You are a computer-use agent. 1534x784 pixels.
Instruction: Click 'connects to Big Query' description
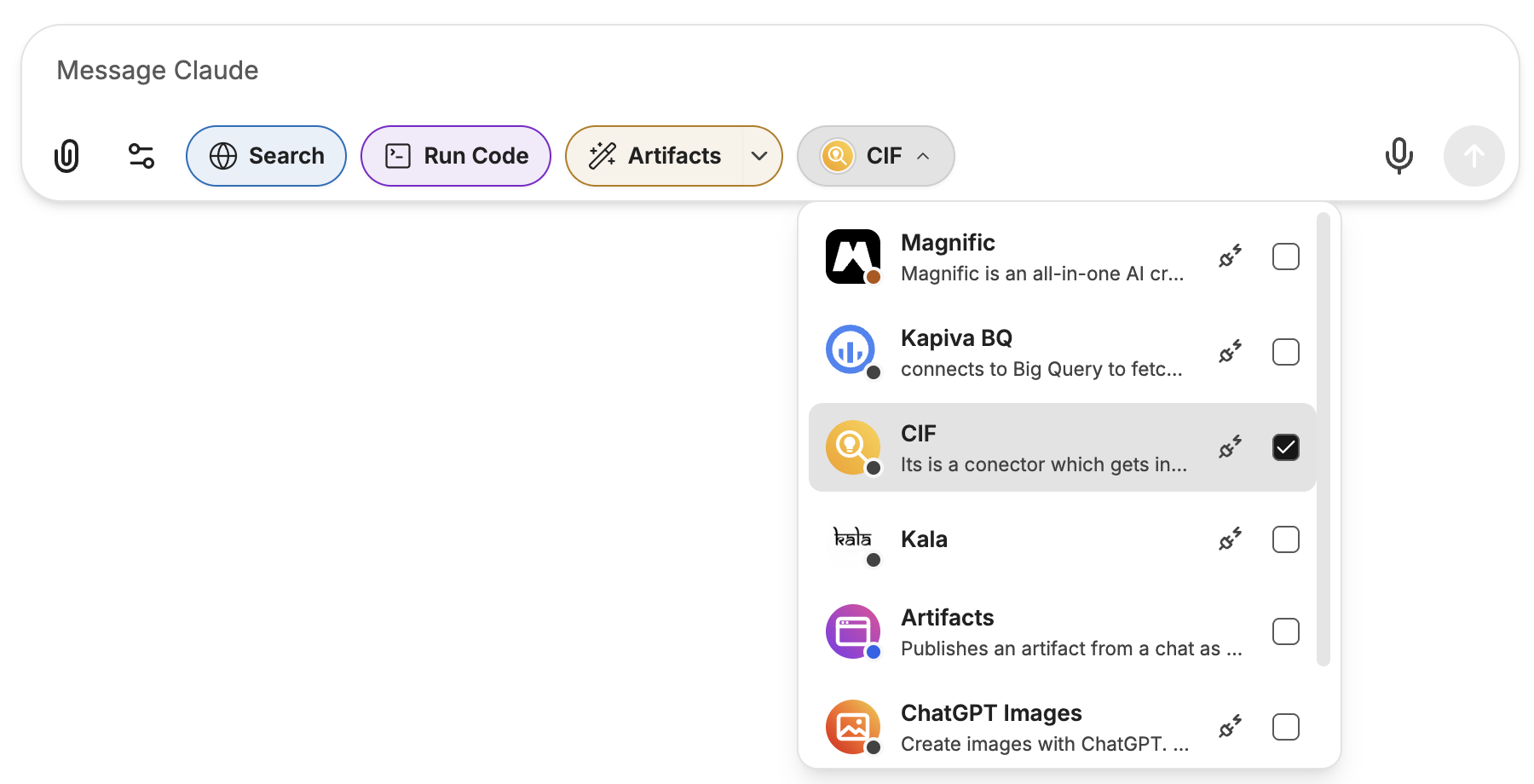click(1041, 369)
